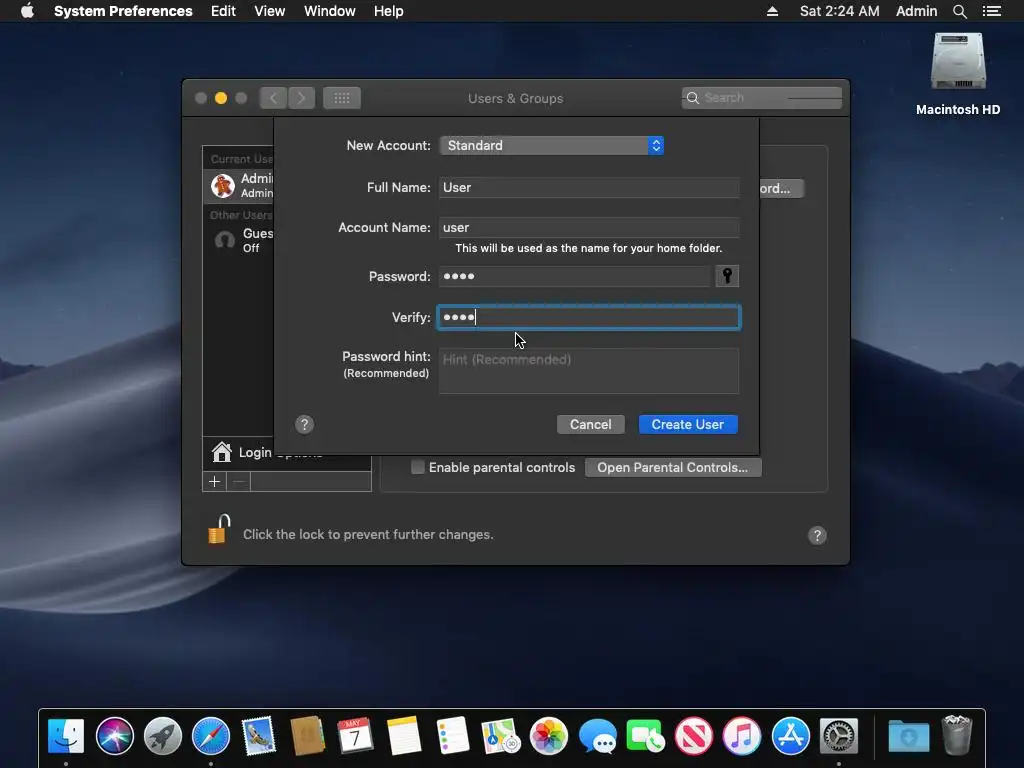Open the Password Assistant key icon

coord(727,276)
